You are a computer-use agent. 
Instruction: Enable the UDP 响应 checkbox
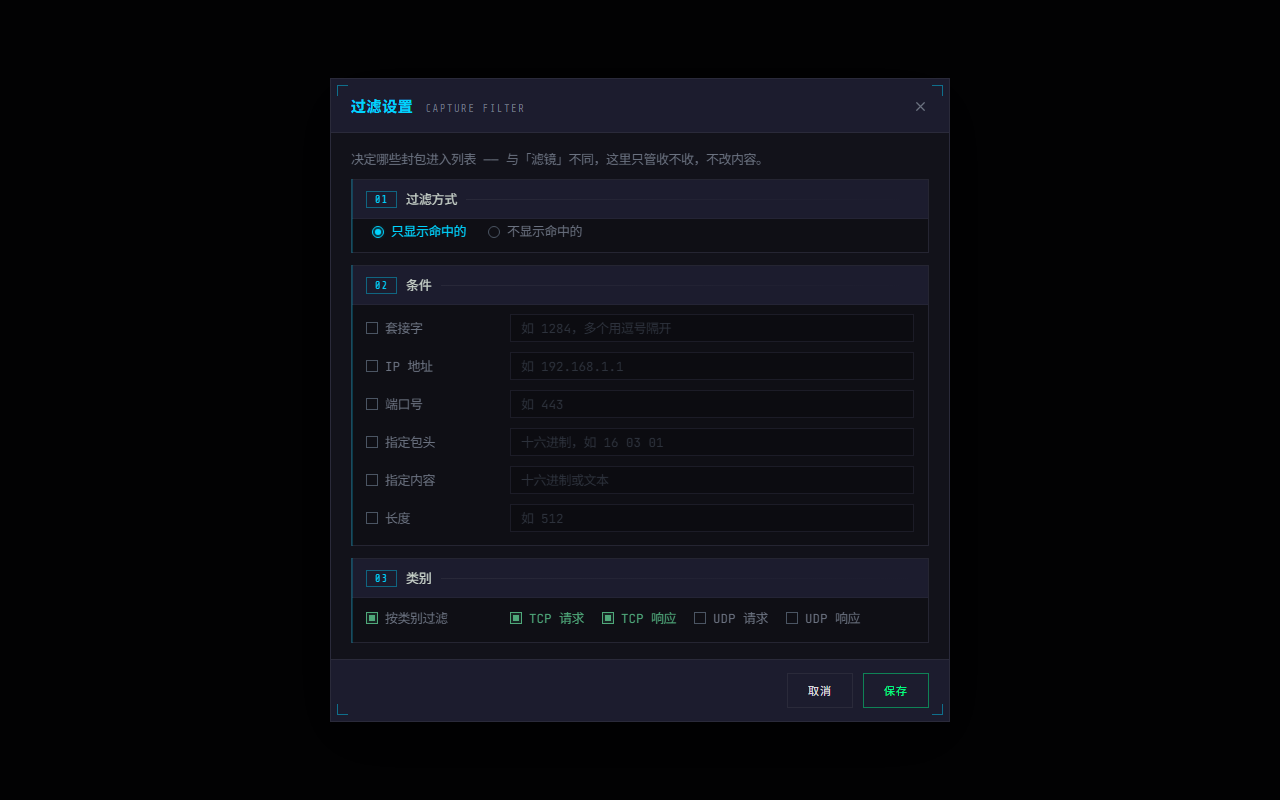[x=792, y=618]
